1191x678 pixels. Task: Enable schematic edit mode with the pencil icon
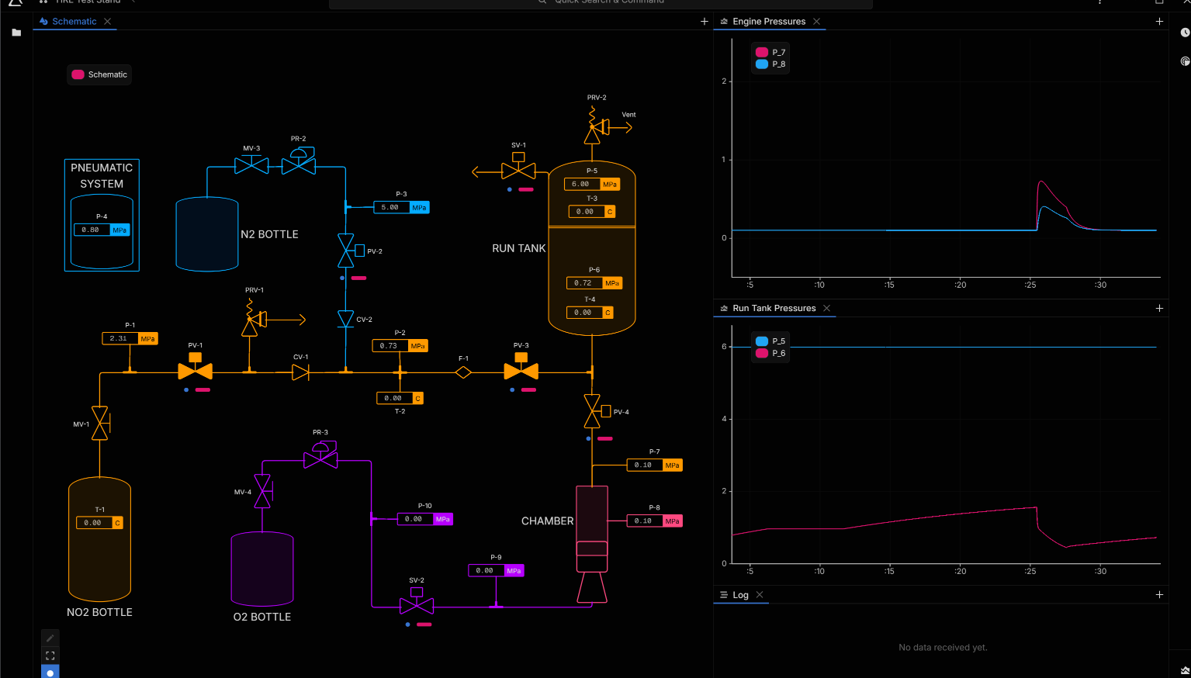(x=50, y=638)
